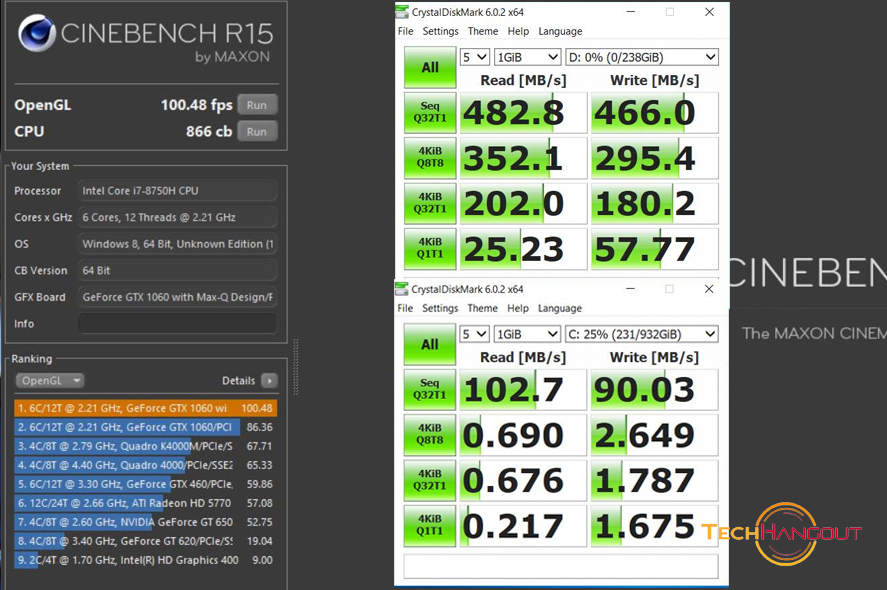Start All tests for drive C
Image resolution: width=887 pixels, height=590 pixels.
(x=430, y=344)
